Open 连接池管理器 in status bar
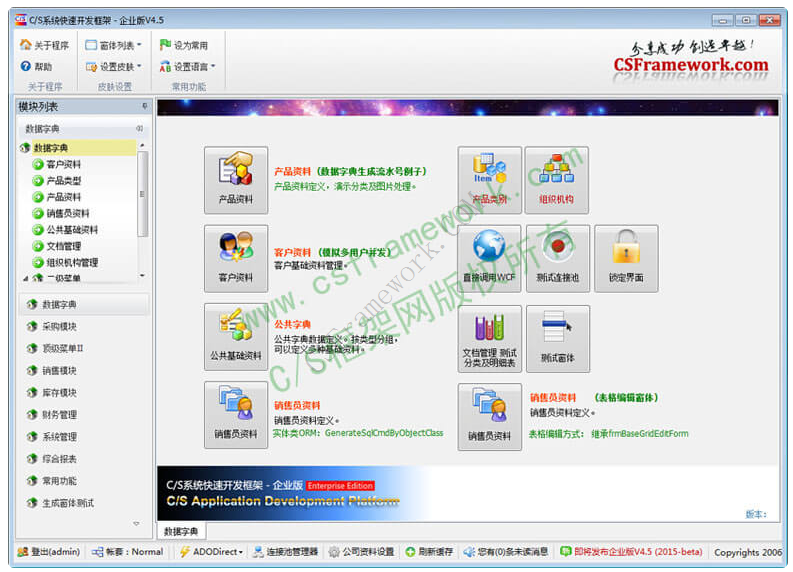 point(286,552)
